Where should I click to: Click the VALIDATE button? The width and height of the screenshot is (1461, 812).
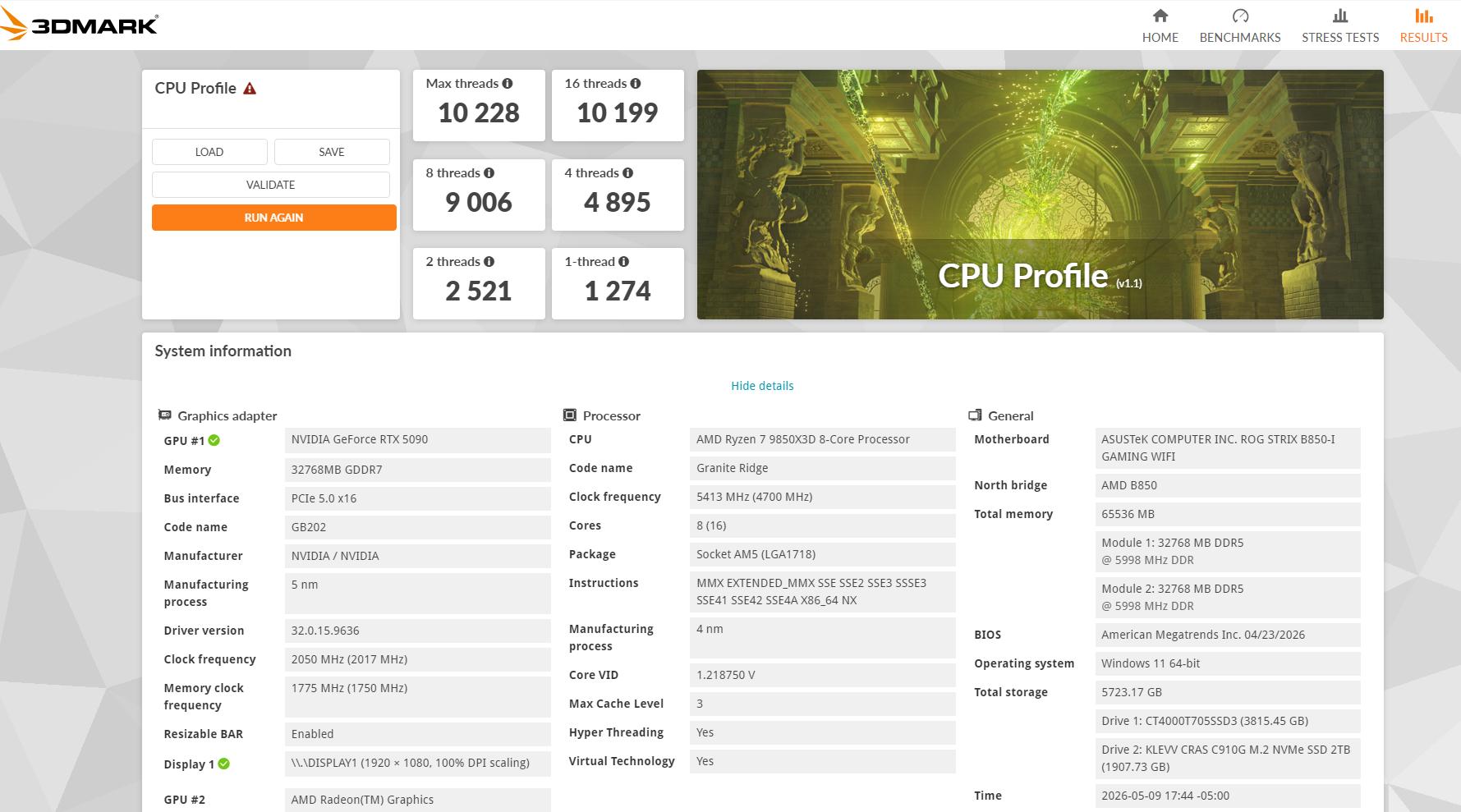[271, 185]
